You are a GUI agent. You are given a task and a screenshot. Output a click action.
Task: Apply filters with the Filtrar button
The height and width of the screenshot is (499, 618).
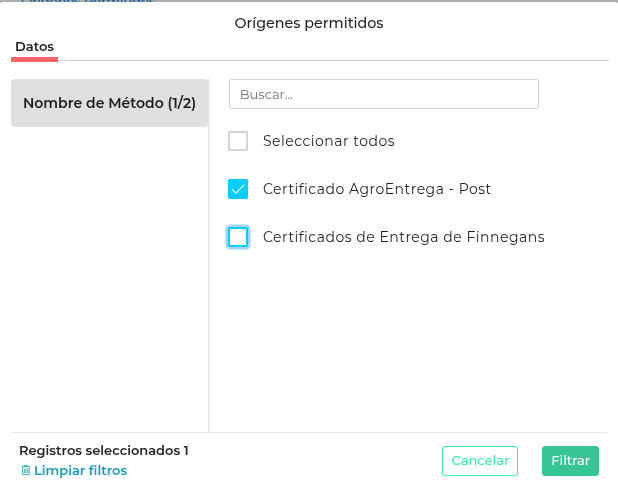[570, 461]
